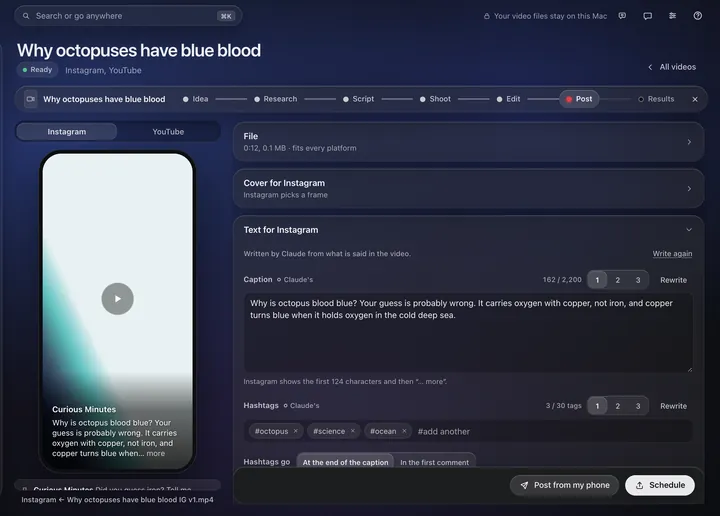Go to the Shoot stage
The height and width of the screenshot is (516, 720).
tap(435, 99)
